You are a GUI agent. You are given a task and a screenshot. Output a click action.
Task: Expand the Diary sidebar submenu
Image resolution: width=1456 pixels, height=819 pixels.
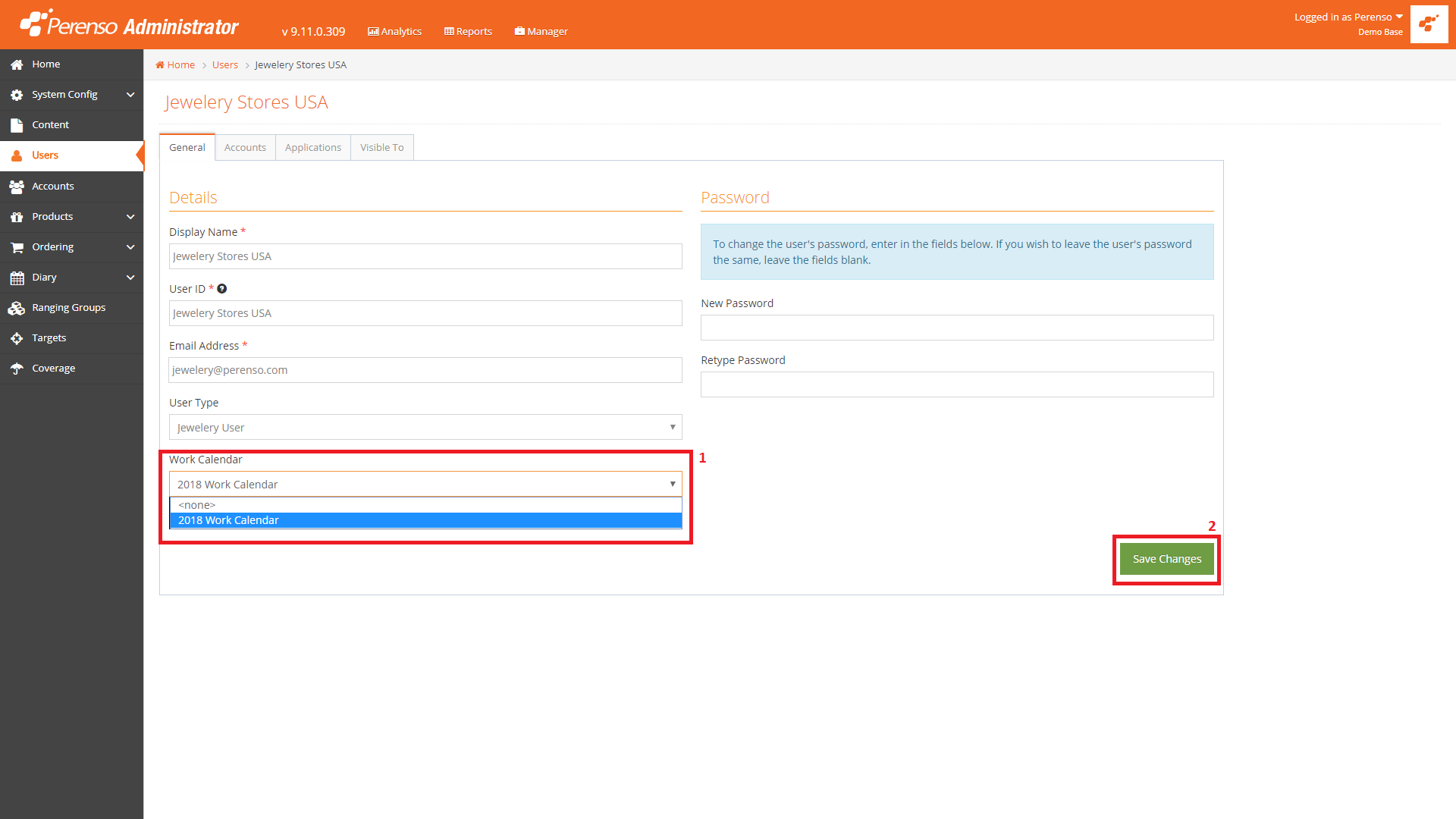click(130, 278)
